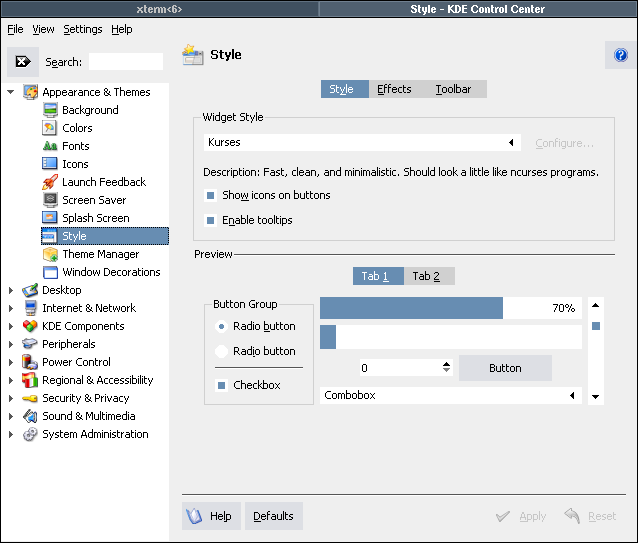Click the Peripherals icon

(30, 344)
